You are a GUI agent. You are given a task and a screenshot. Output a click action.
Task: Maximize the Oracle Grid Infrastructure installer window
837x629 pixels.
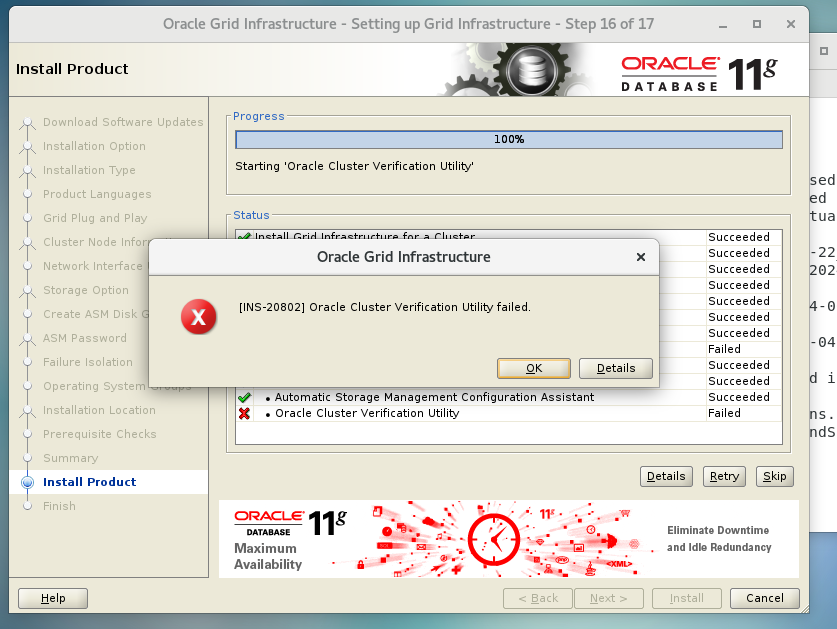756,24
